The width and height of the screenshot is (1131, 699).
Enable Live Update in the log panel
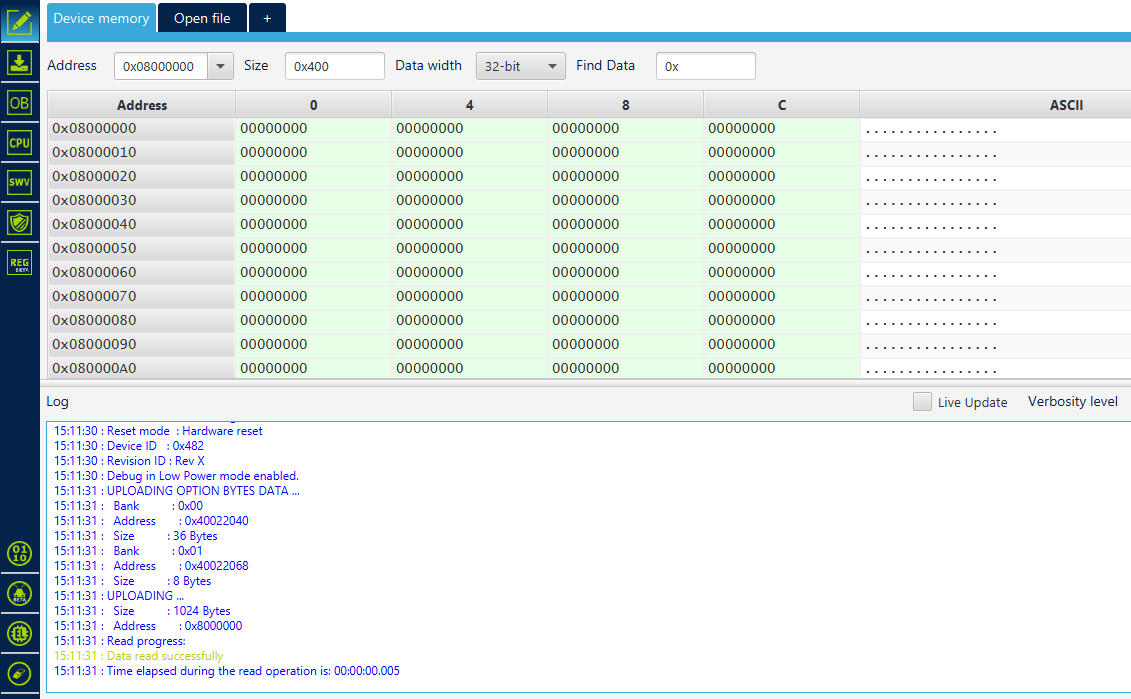(921, 401)
